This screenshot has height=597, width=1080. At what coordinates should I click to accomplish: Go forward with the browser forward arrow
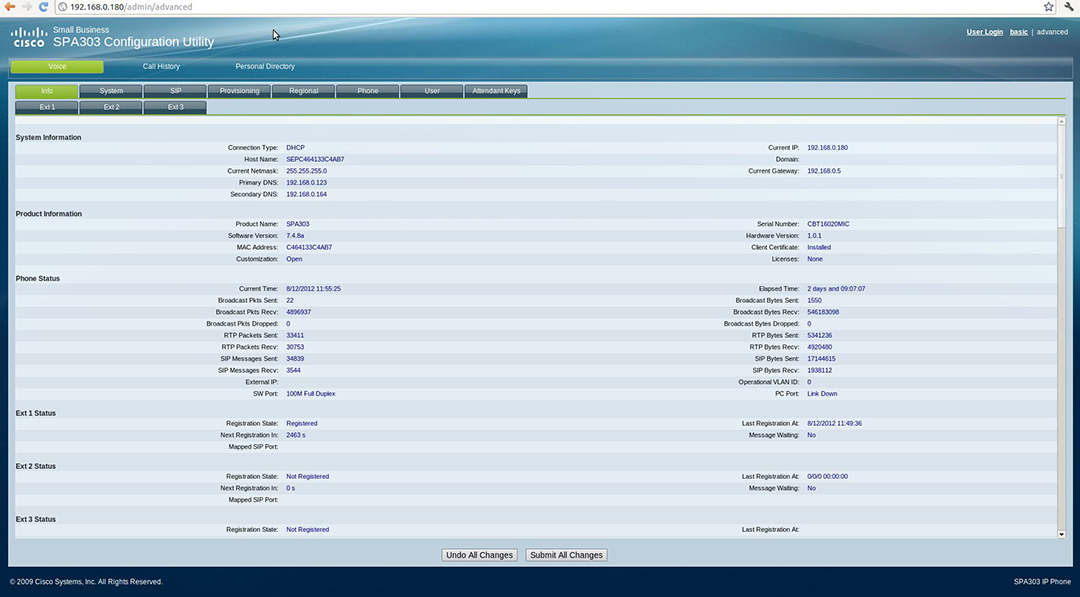27,7
